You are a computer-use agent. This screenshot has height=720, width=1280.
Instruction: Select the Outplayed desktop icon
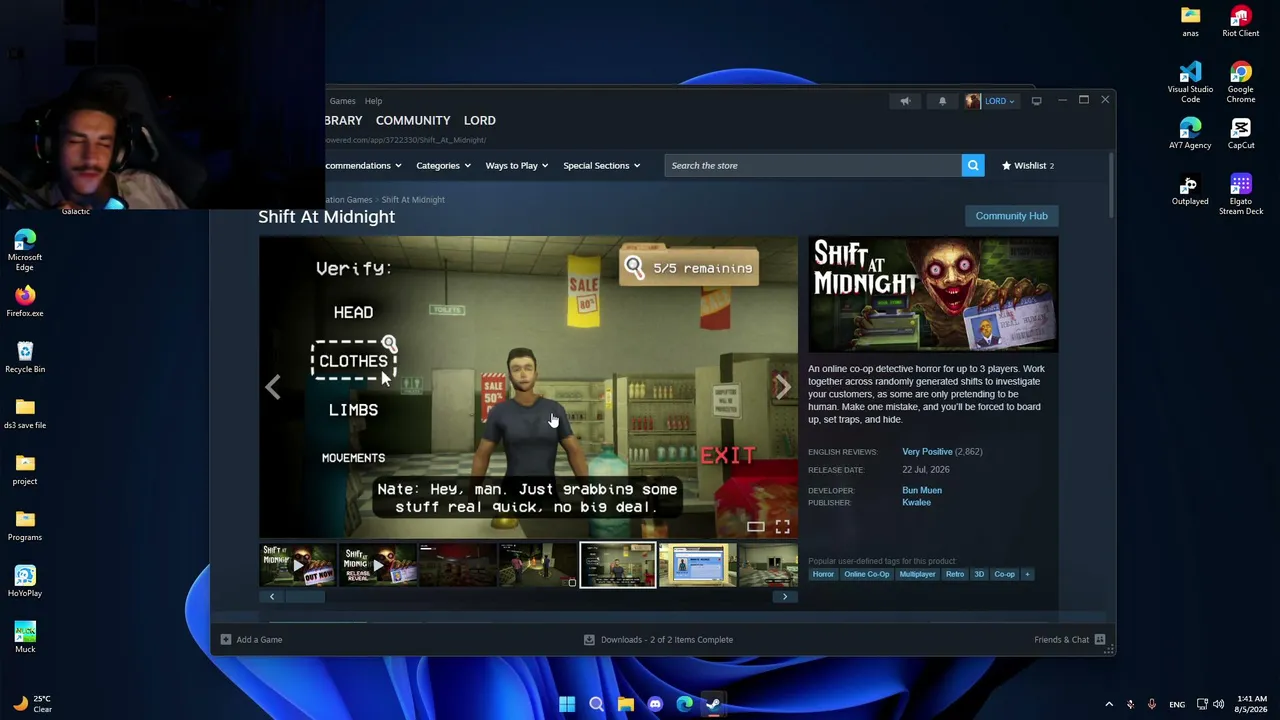(1190, 190)
